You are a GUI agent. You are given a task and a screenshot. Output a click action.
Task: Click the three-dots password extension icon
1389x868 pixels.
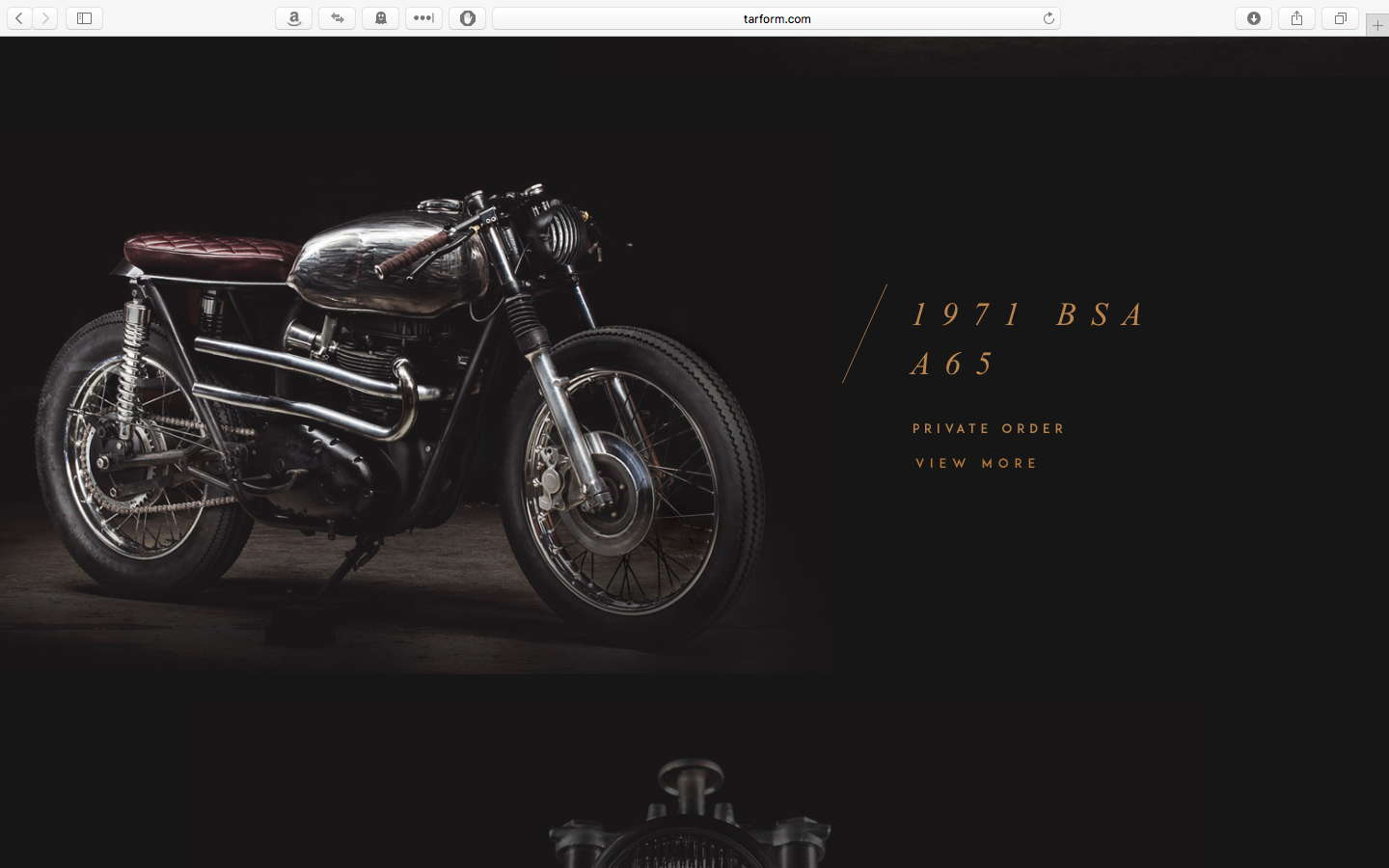click(423, 18)
